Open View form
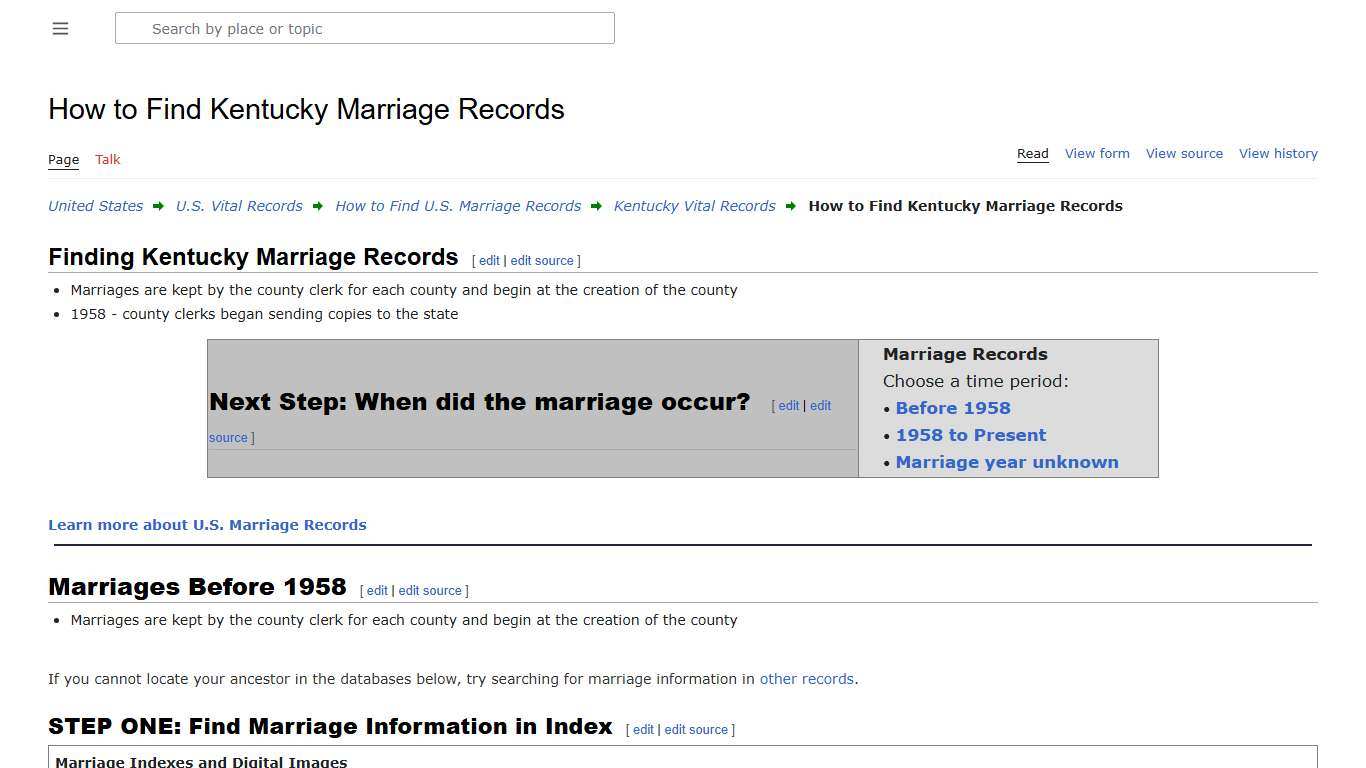The height and width of the screenshot is (768, 1366). pos(1097,153)
